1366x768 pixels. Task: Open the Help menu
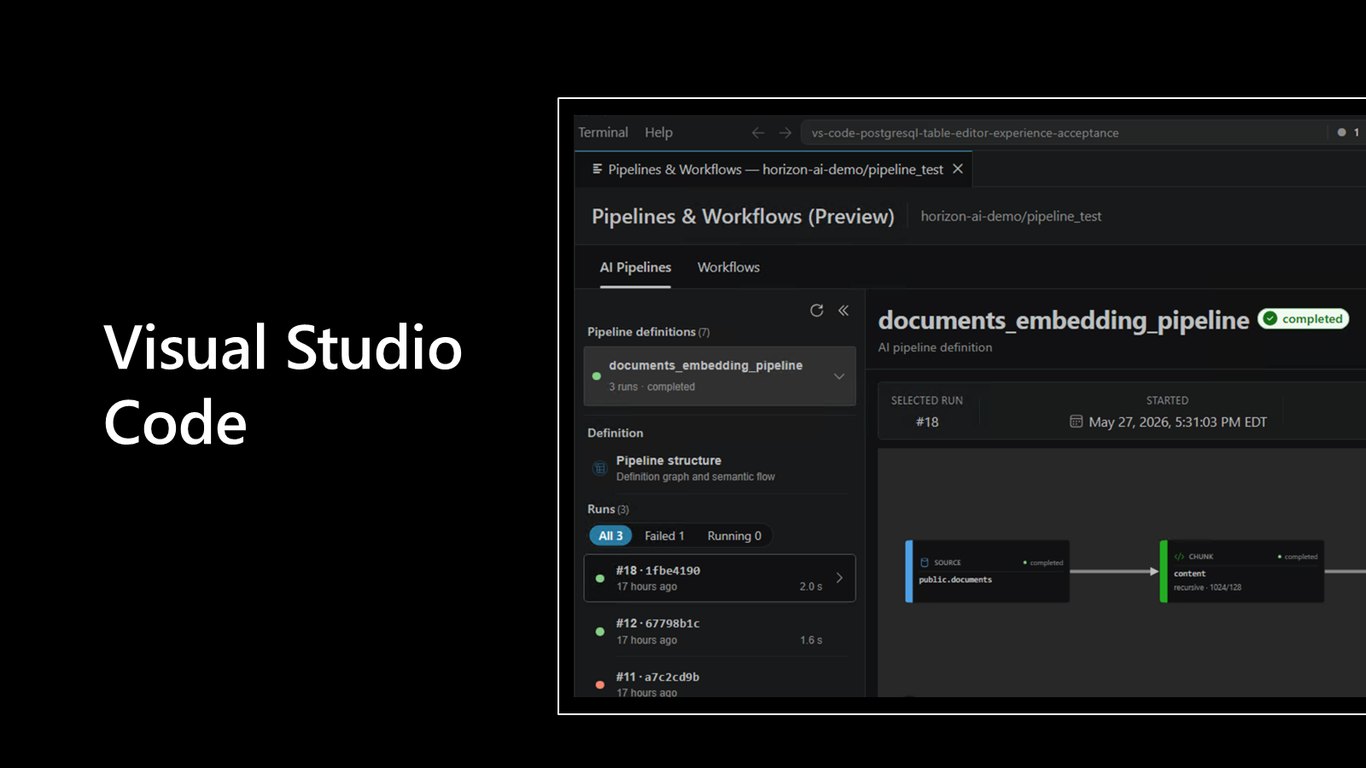tap(659, 132)
